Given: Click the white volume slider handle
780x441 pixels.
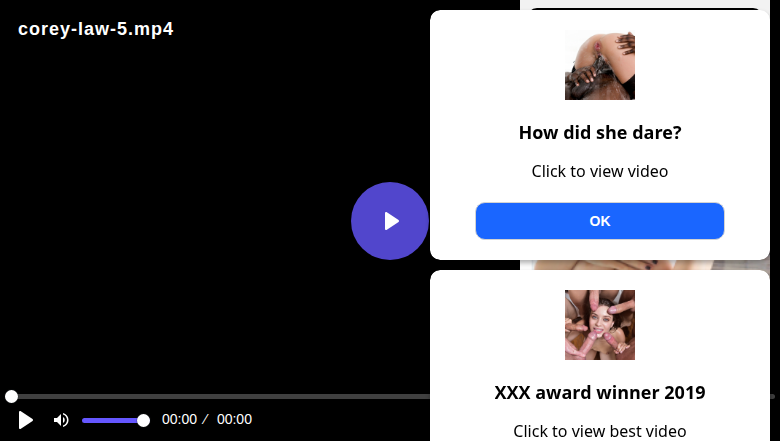Looking at the screenshot, I should tap(143, 421).
